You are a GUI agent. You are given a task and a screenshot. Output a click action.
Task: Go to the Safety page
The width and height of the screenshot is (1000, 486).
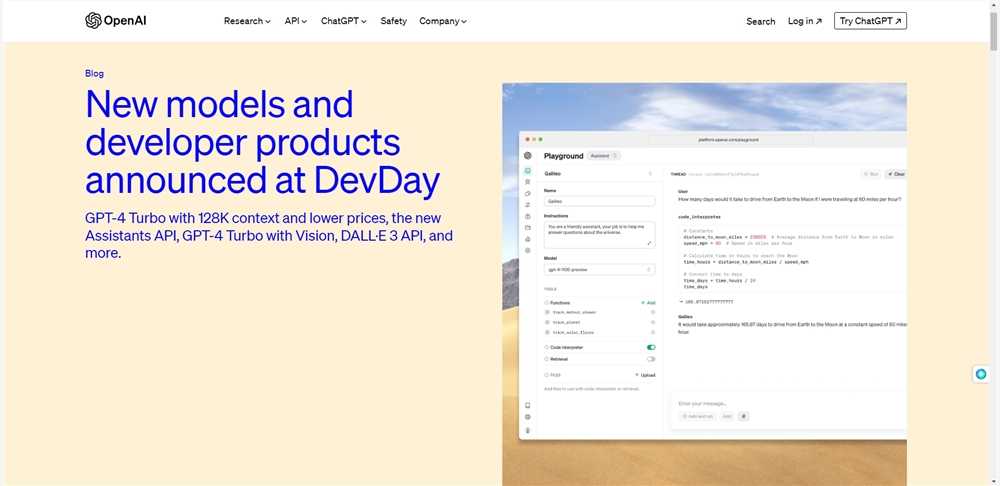click(x=393, y=21)
